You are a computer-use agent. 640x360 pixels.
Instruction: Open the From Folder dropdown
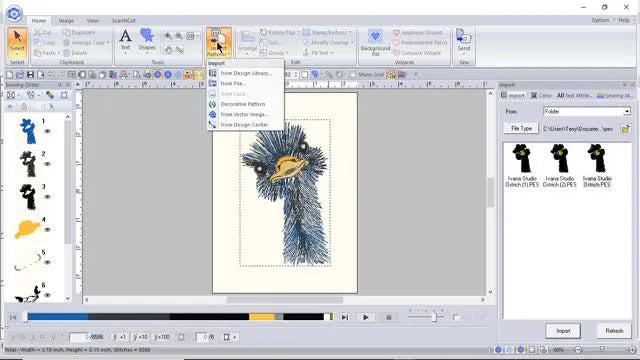tap(587, 111)
